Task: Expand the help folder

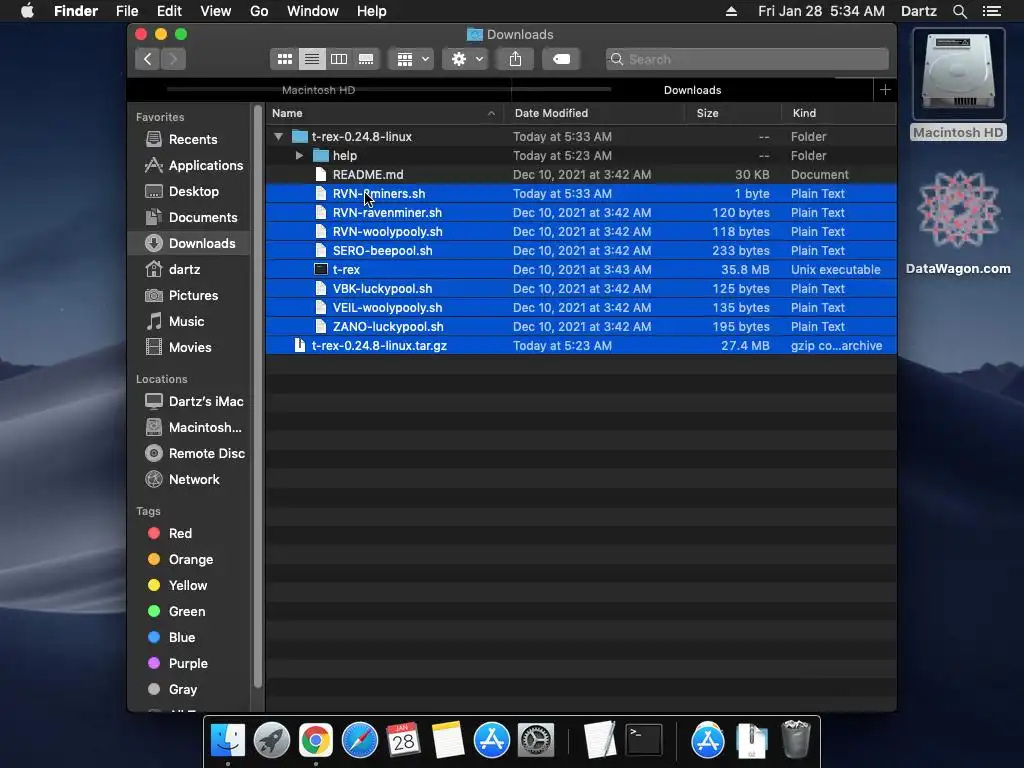Action: (299, 155)
